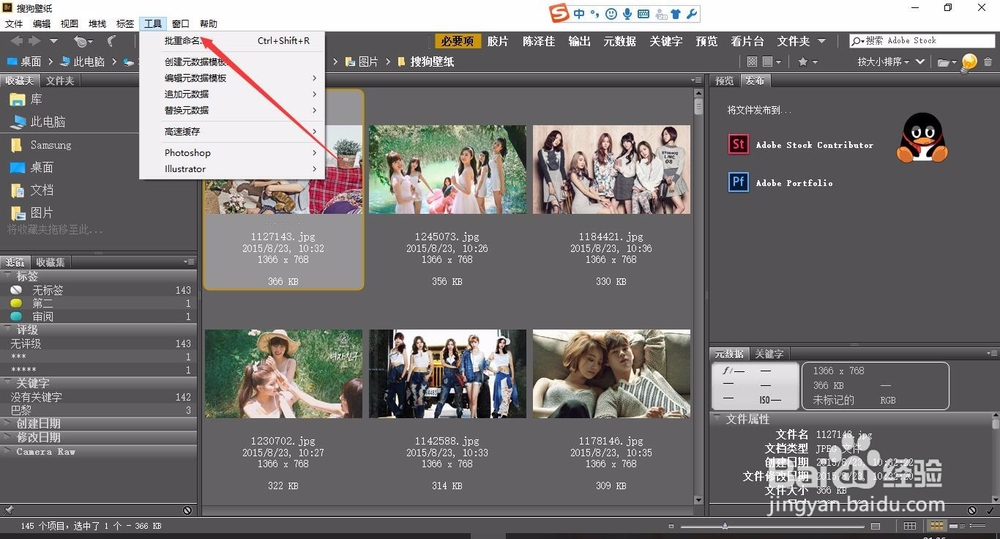Select the 文件夹 panel tab on the left
Screen dimensions: 1000x539
coord(60,81)
